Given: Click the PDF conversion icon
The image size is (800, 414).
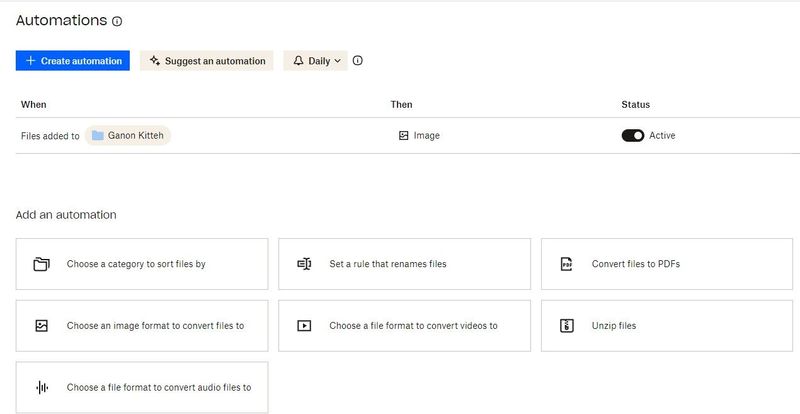Looking at the screenshot, I should [566, 264].
